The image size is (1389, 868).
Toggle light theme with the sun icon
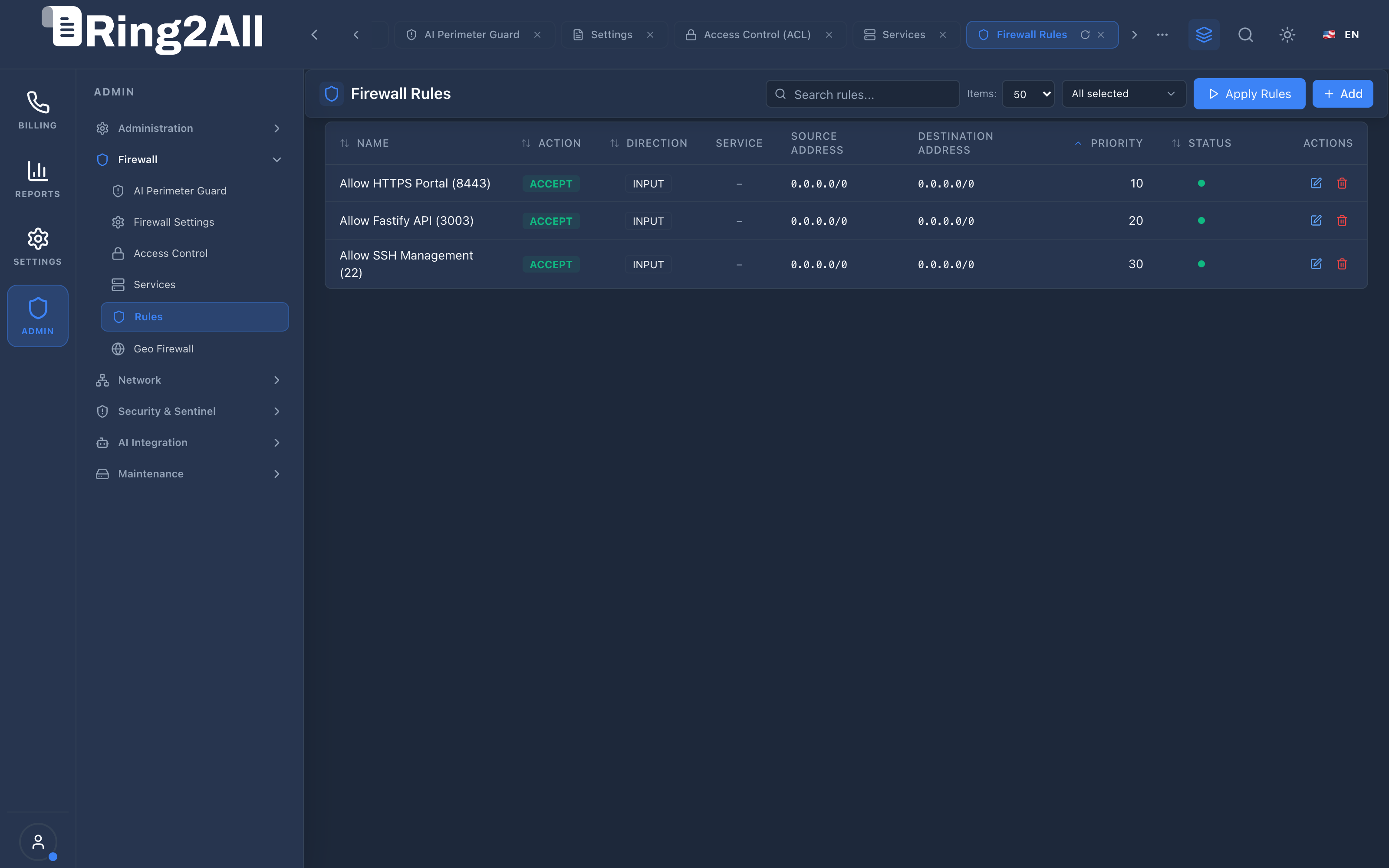tap(1287, 34)
